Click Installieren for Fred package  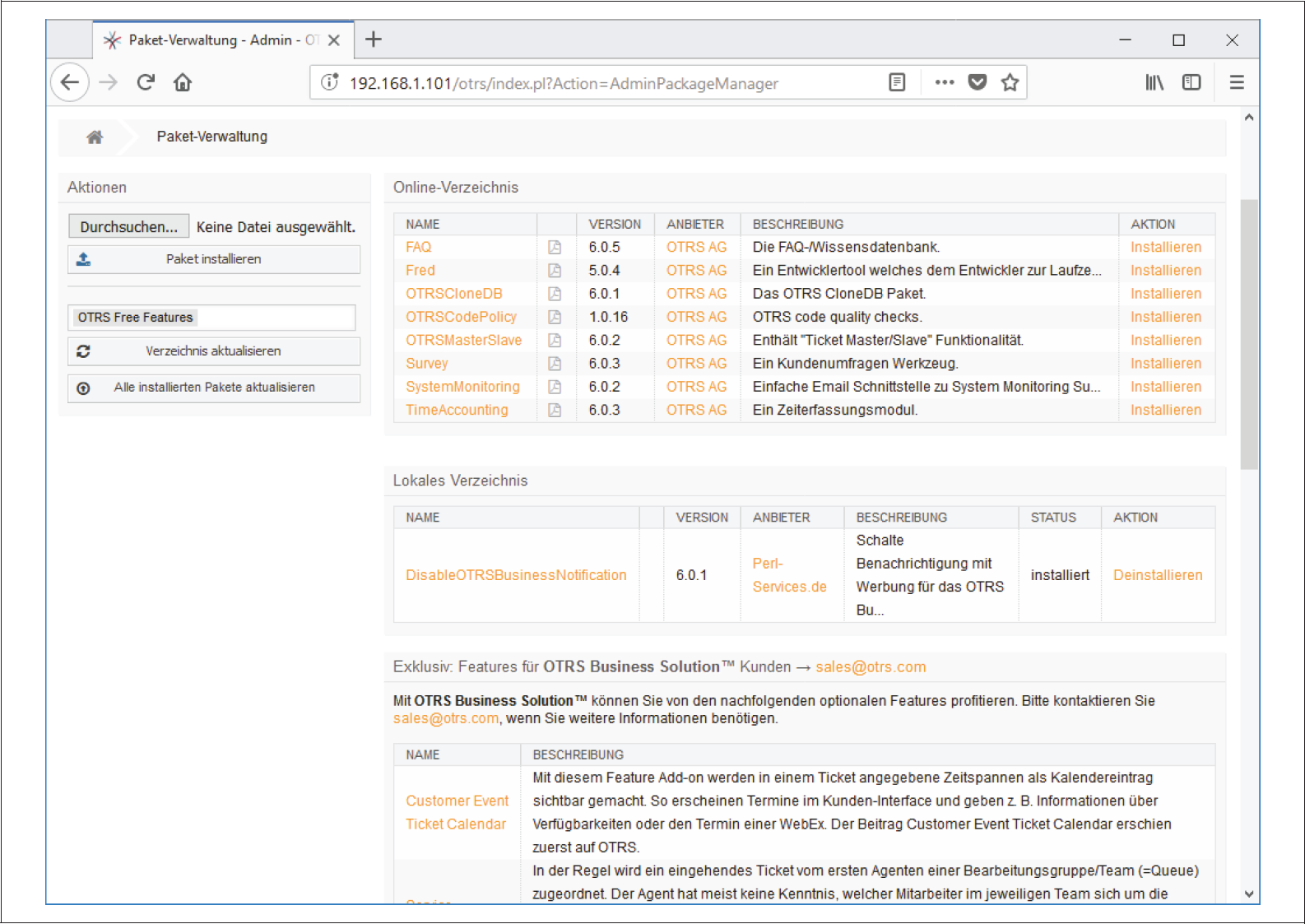click(x=1165, y=270)
